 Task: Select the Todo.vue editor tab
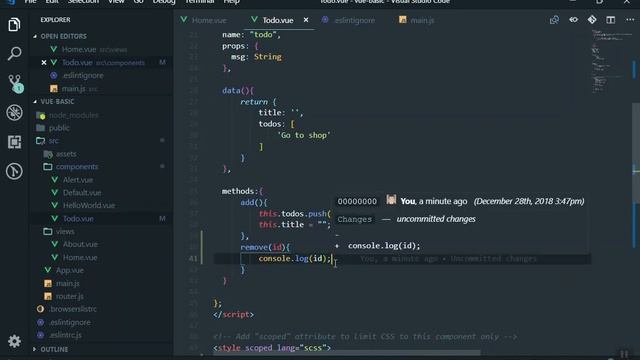pos(278,20)
